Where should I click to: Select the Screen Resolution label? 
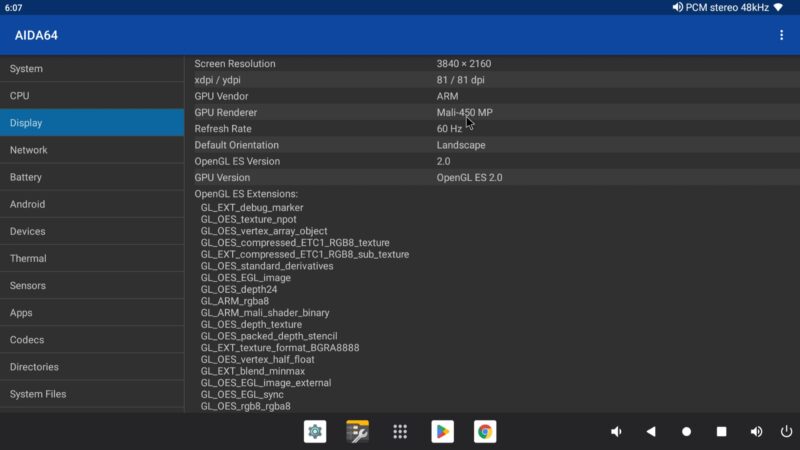235,64
